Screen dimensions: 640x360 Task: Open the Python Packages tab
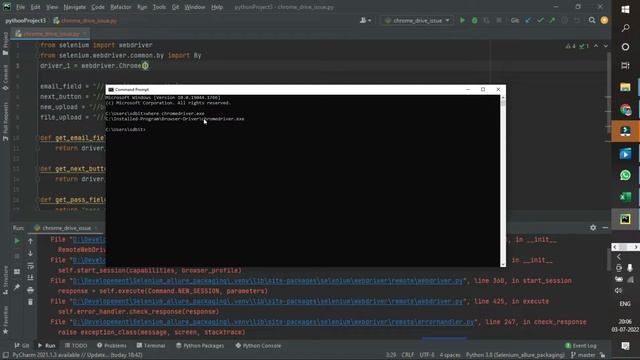point(200,345)
